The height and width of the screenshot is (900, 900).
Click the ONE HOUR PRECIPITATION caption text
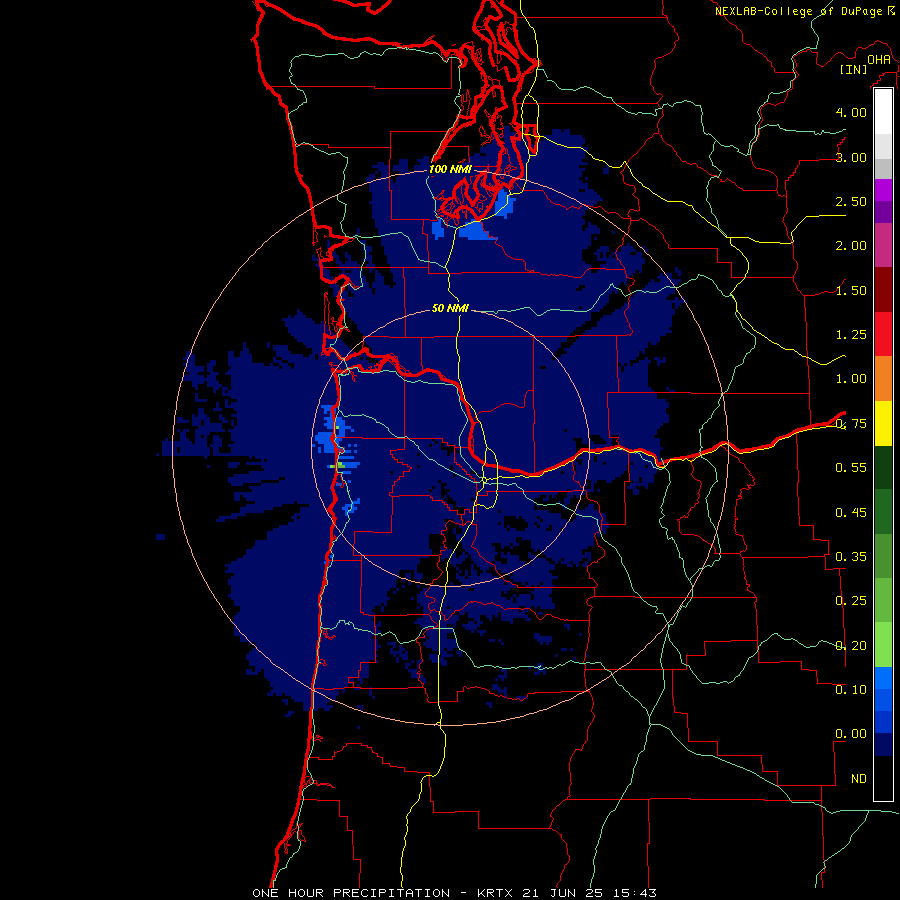[x=351, y=893]
